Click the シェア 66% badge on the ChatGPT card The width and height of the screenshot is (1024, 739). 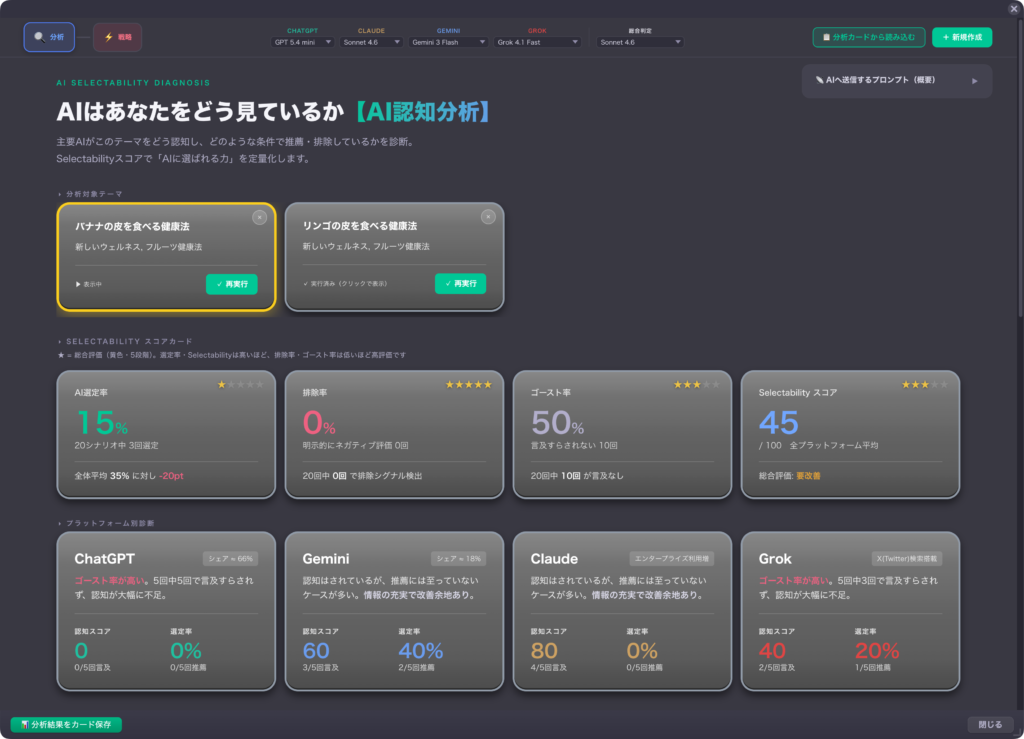pyautogui.click(x=230, y=558)
